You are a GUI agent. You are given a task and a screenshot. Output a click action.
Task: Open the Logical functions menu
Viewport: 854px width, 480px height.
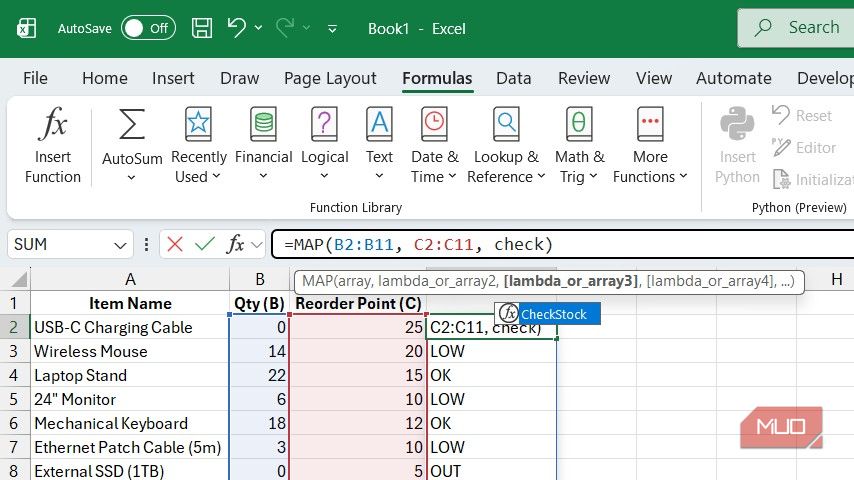325,145
